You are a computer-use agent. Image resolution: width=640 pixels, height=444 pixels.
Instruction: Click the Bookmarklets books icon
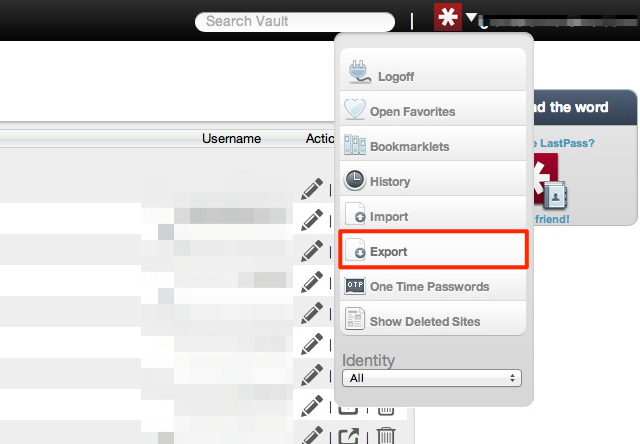click(x=355, y=144)
